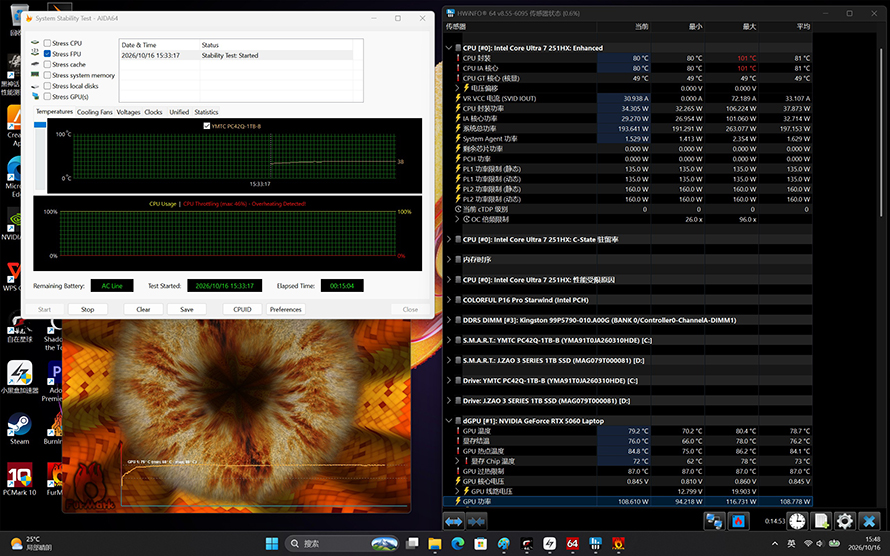Click HWiNFO expand columns blue arrows icon
The height and width of the screenshot is (556, 890).
click(x=454, y=521)
